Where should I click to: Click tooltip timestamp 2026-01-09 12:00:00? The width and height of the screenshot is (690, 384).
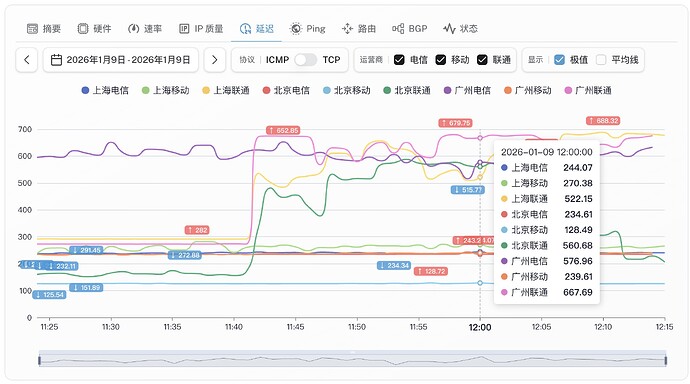click(547, 152)
